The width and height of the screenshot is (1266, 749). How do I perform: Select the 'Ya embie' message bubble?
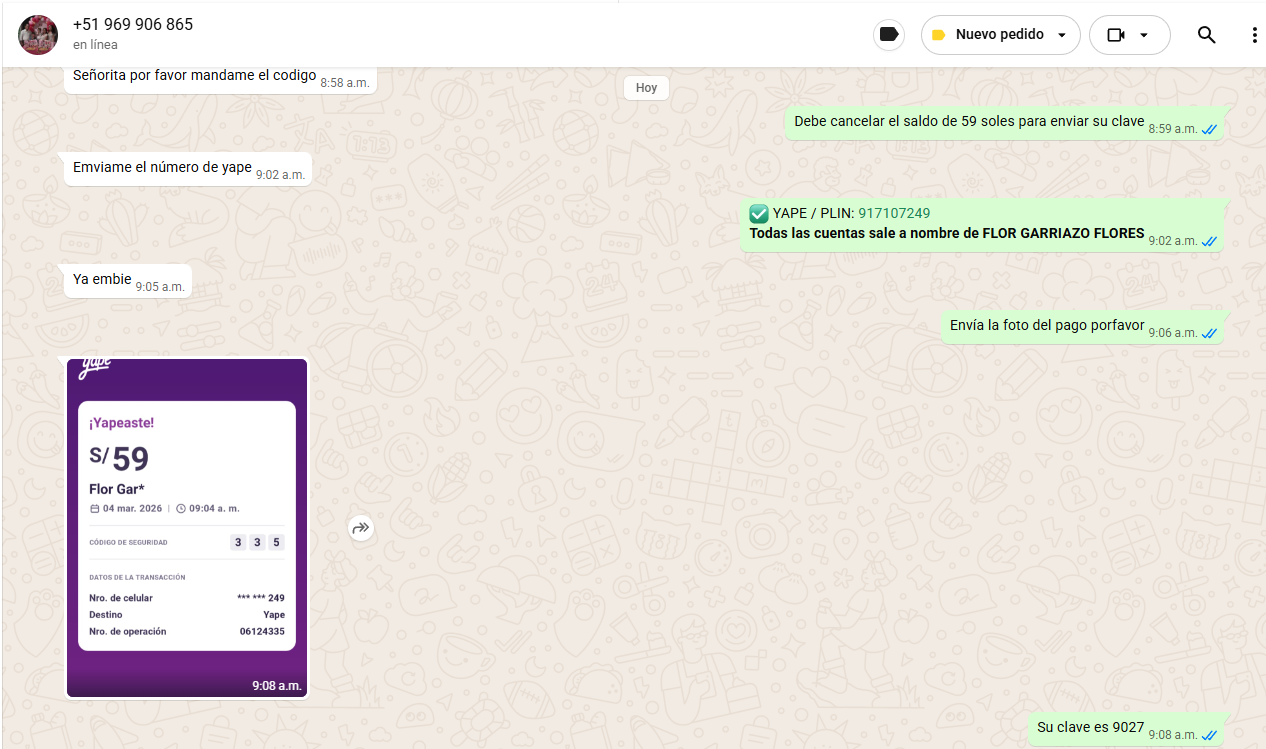click(x=102, y=280)
